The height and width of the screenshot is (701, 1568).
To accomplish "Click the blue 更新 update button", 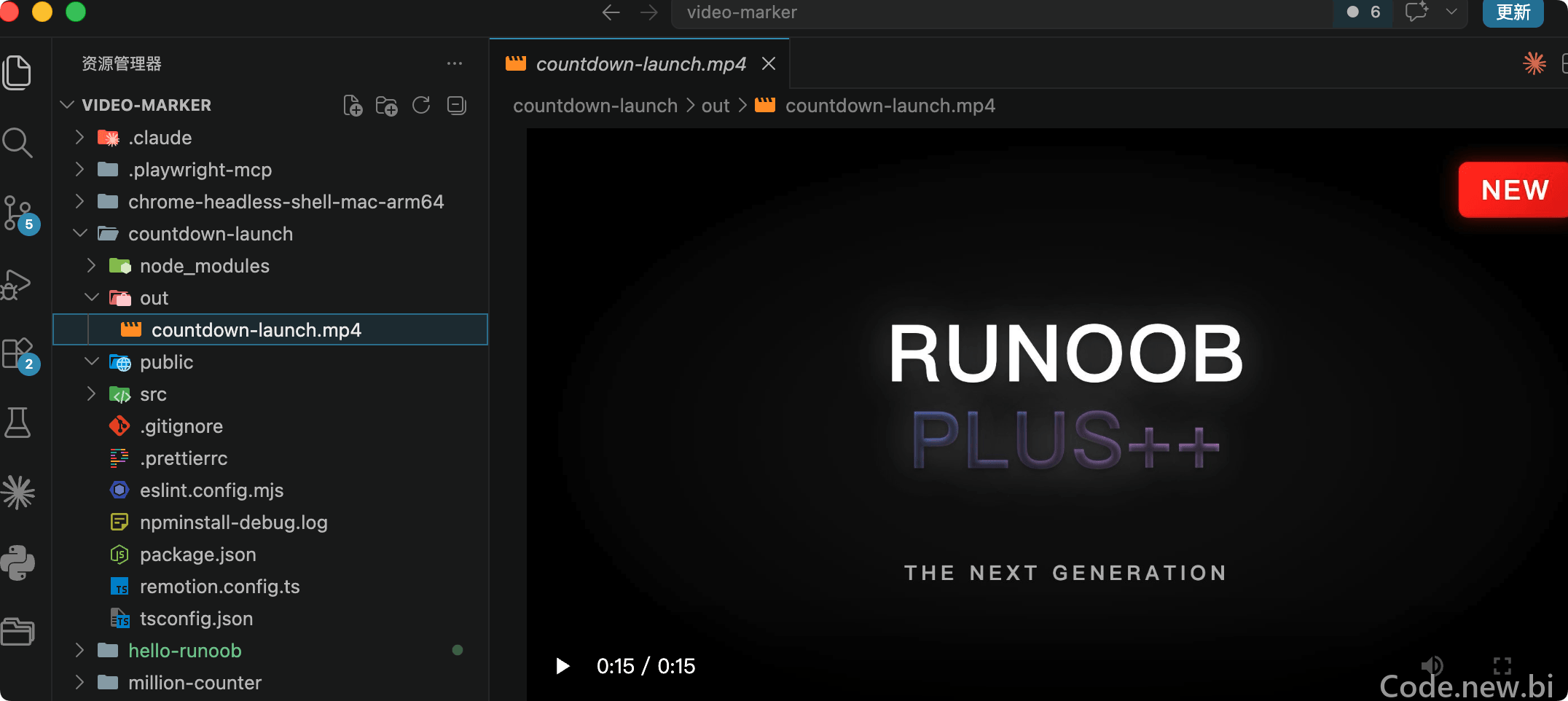I will (x=1513, y=12).
